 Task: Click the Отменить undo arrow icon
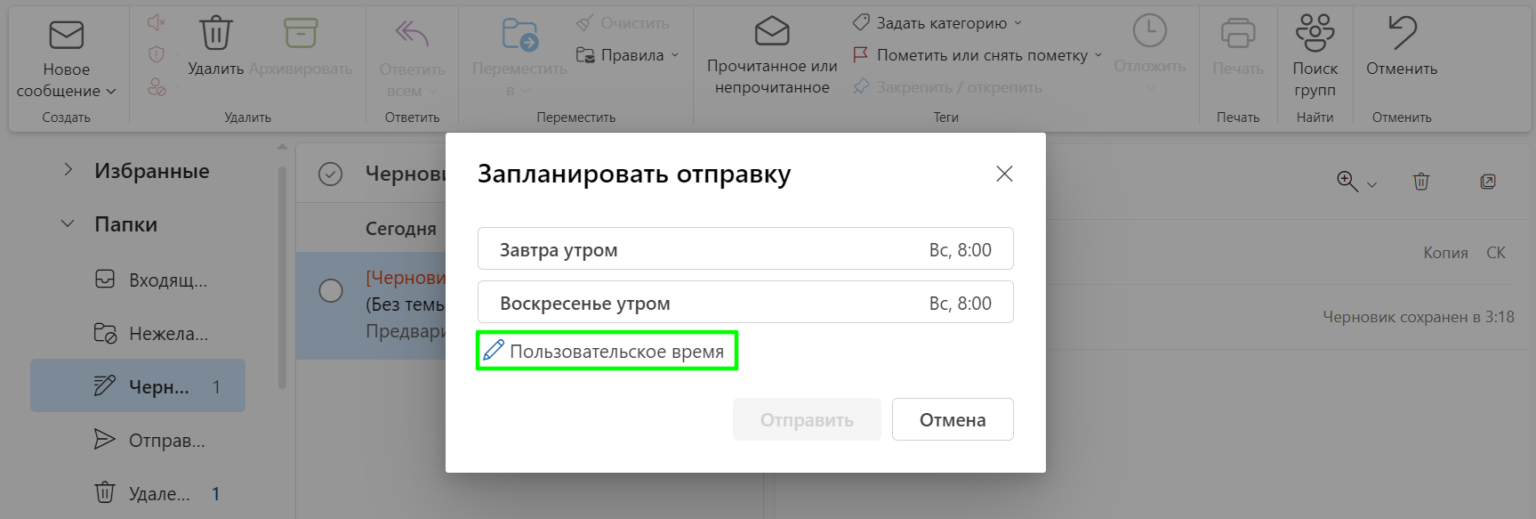[1402, 33]
